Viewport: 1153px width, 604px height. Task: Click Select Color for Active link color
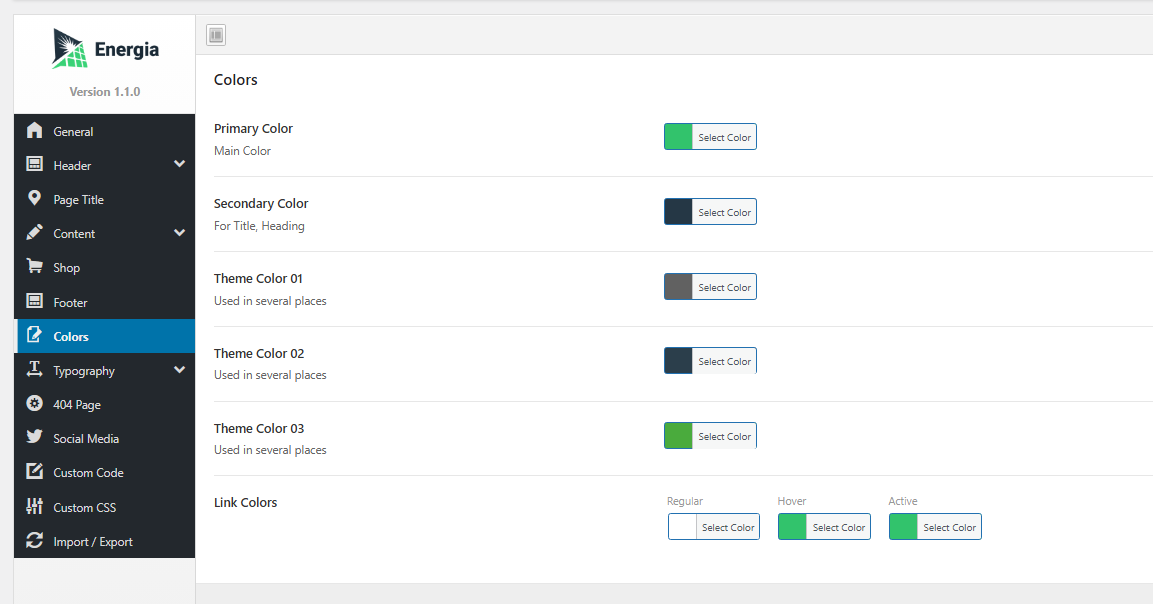coord(949,527)
